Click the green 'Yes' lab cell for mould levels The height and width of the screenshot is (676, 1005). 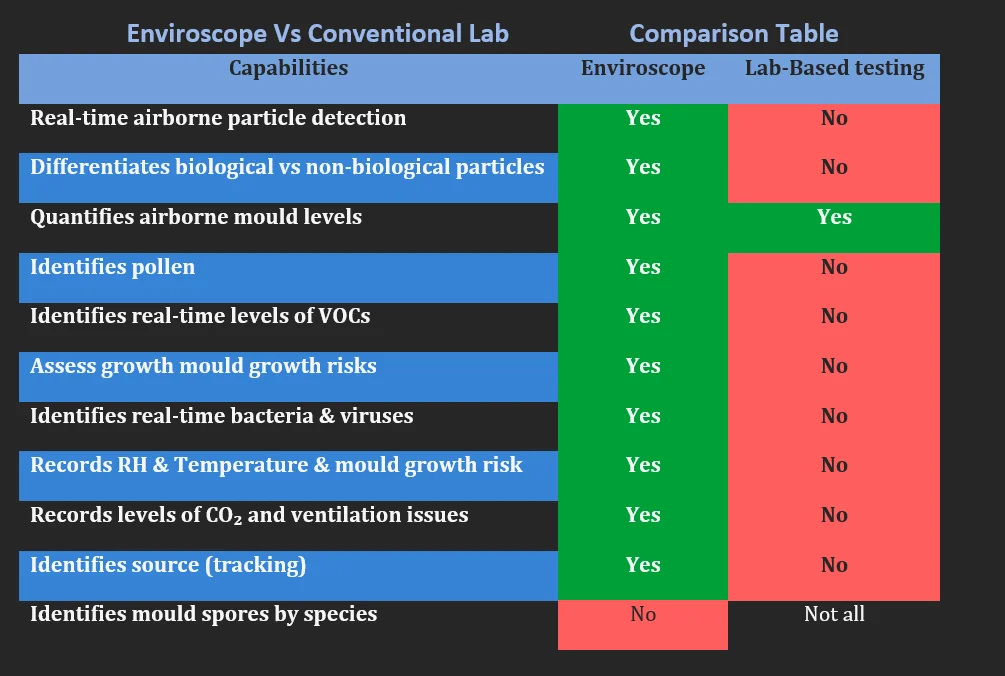834,227
